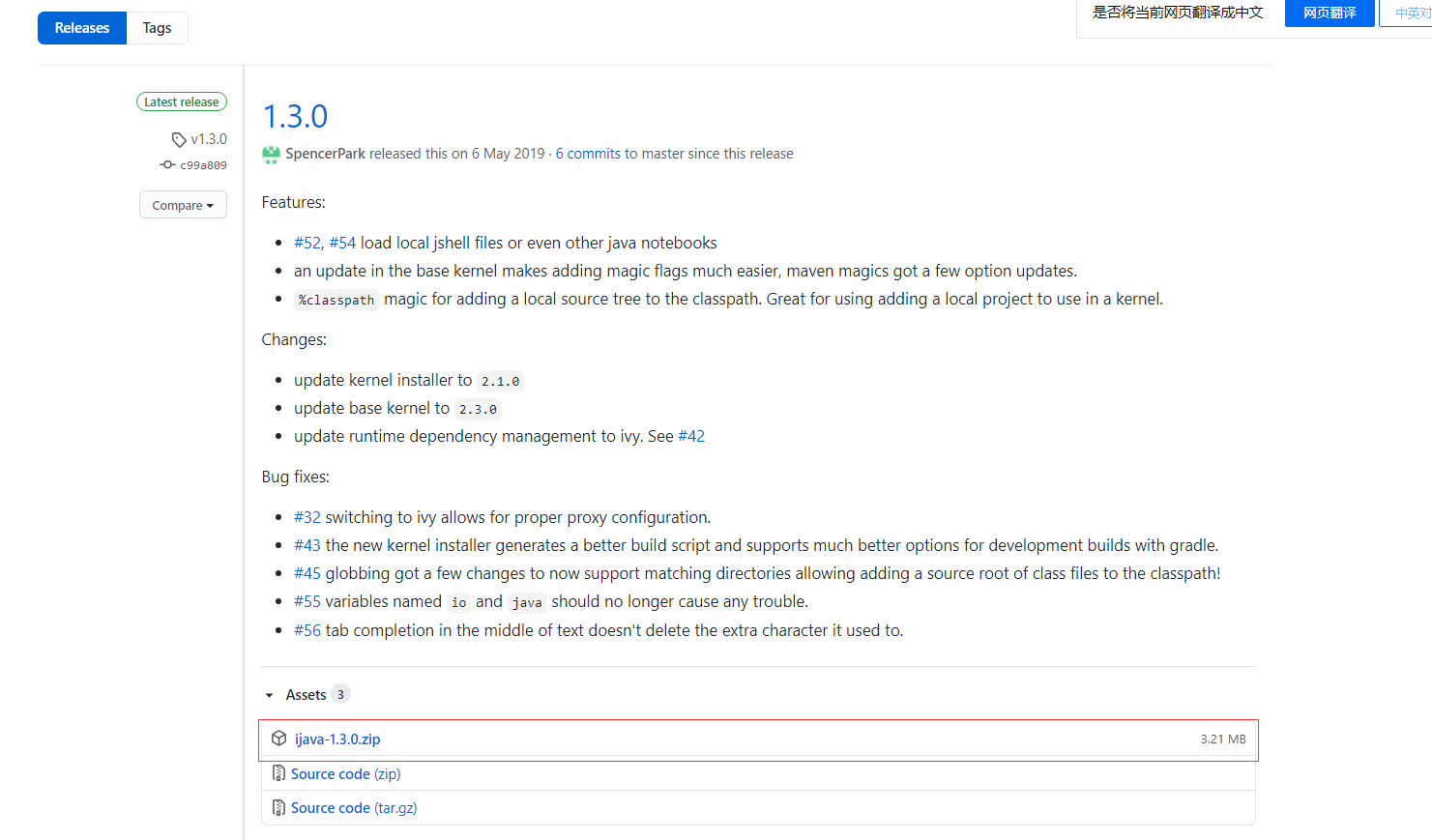
Task: Open the Compare dropdown
Action: [x=183, y=205]
